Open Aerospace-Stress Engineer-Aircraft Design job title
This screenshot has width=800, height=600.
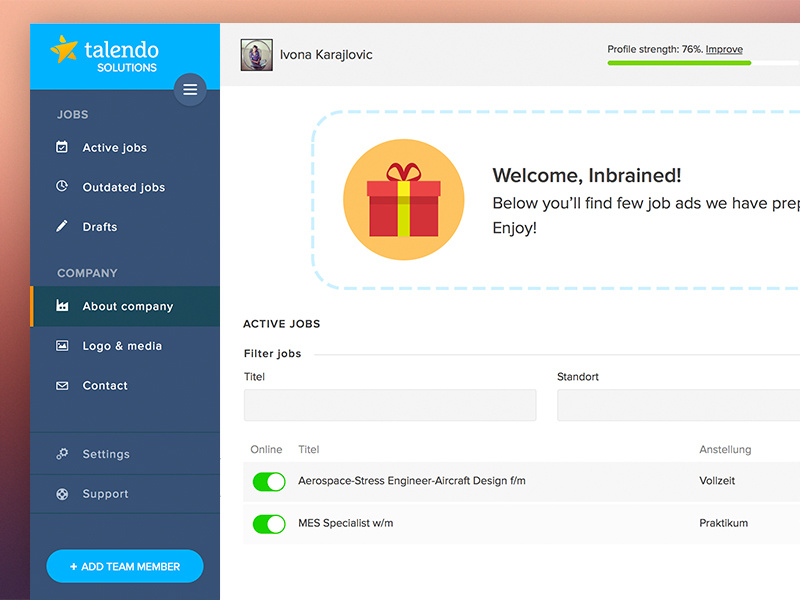point(412,481)
